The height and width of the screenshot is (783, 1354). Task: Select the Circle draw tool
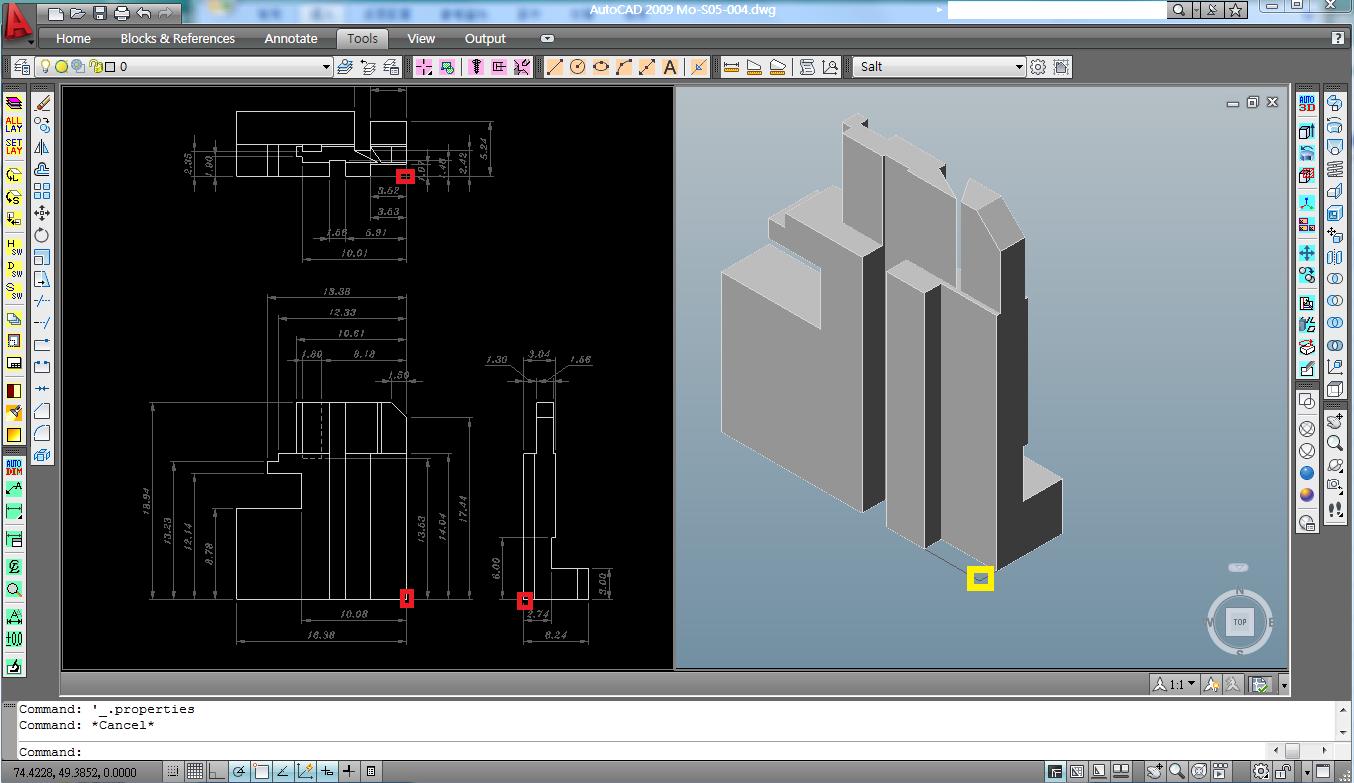tap(578, 67)
